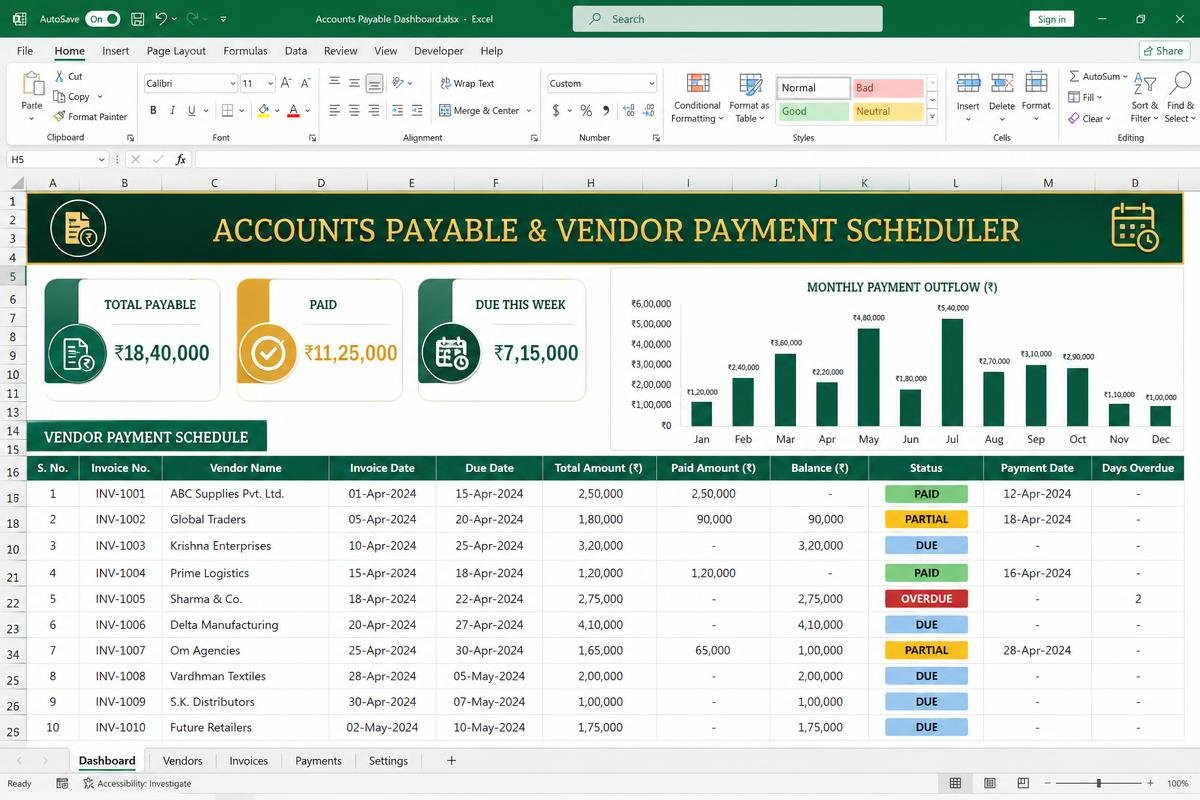Toggle Bottom Align in alignment group

[374, 84]
